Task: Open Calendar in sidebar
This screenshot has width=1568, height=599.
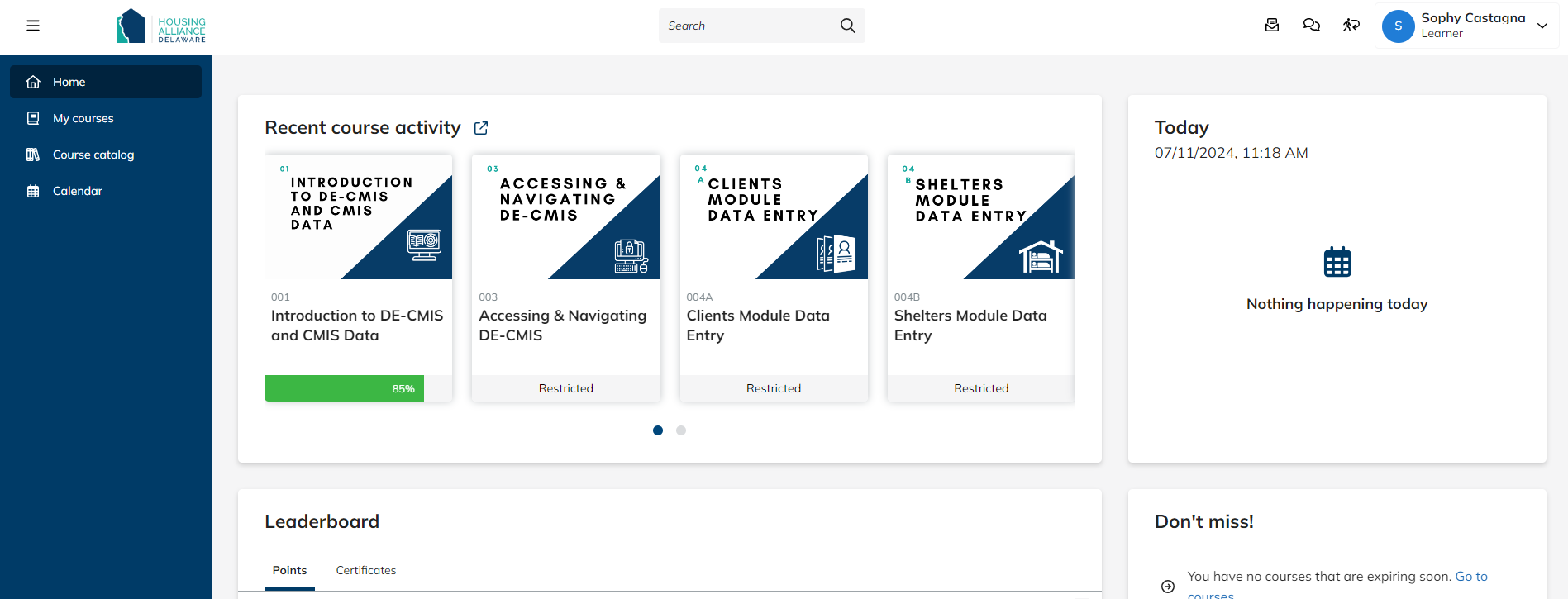Action: pos(106,191)
